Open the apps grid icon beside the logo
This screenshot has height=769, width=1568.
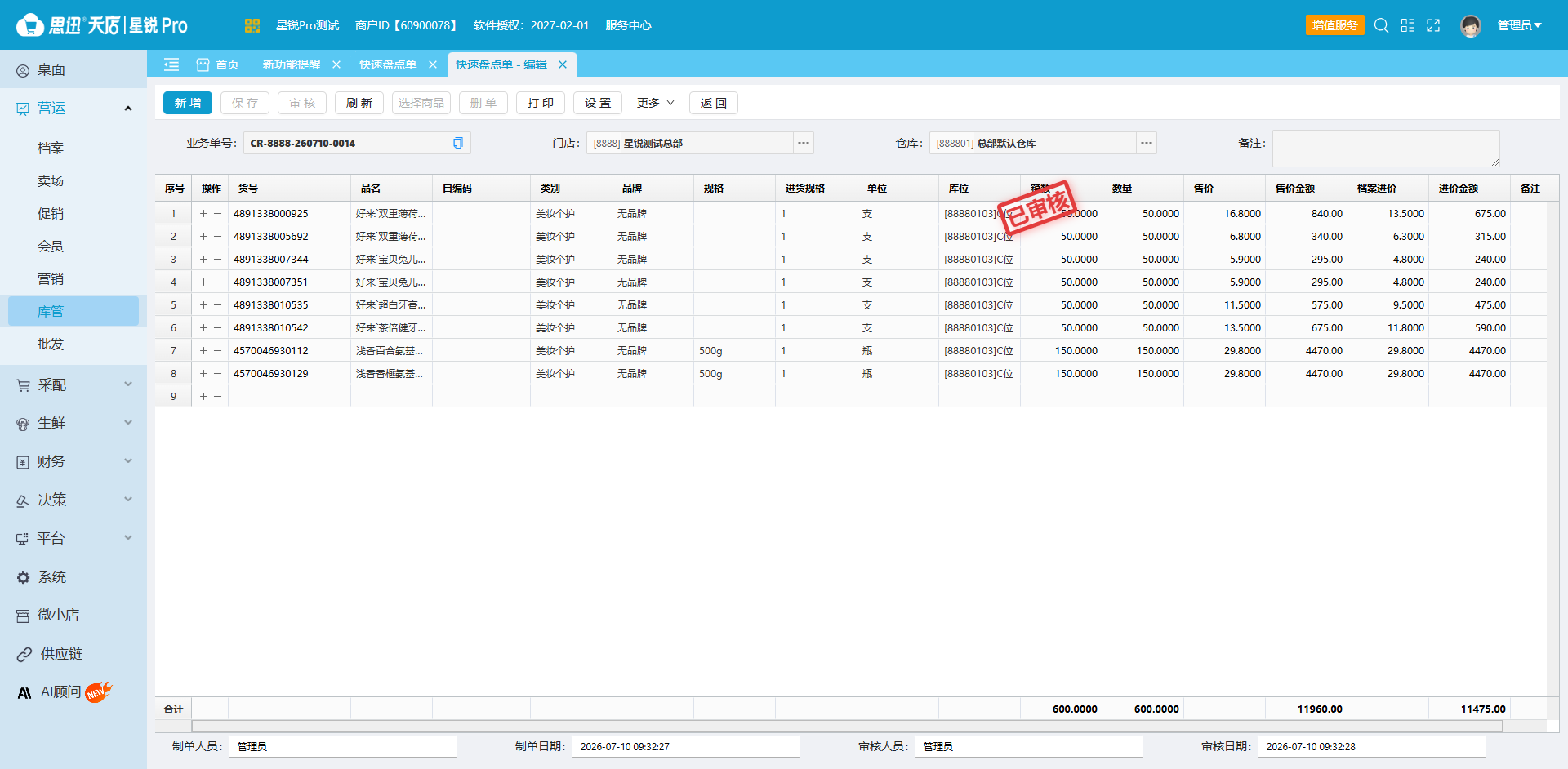pos(252,25)
